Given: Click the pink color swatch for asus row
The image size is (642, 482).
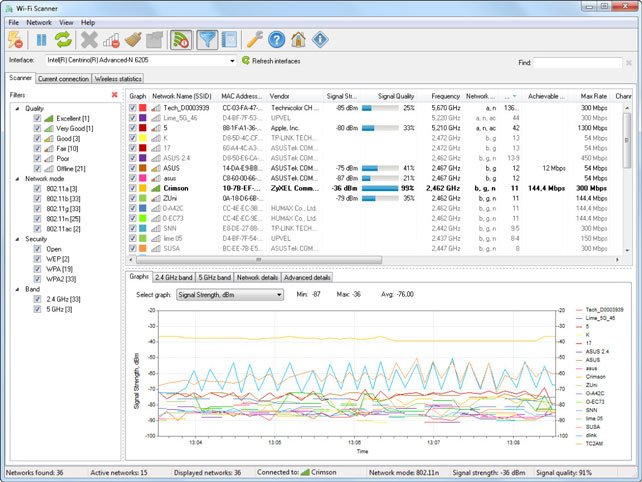Looking at the screenshot, I should pos(142,178).
